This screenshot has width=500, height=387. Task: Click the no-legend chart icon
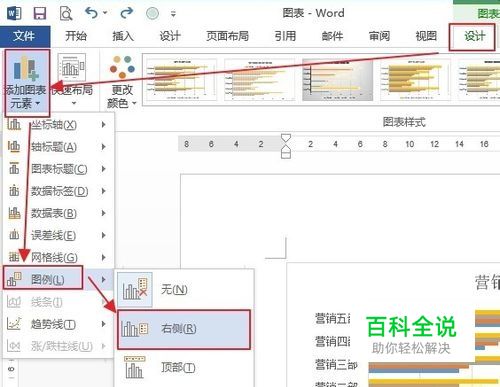135,289
